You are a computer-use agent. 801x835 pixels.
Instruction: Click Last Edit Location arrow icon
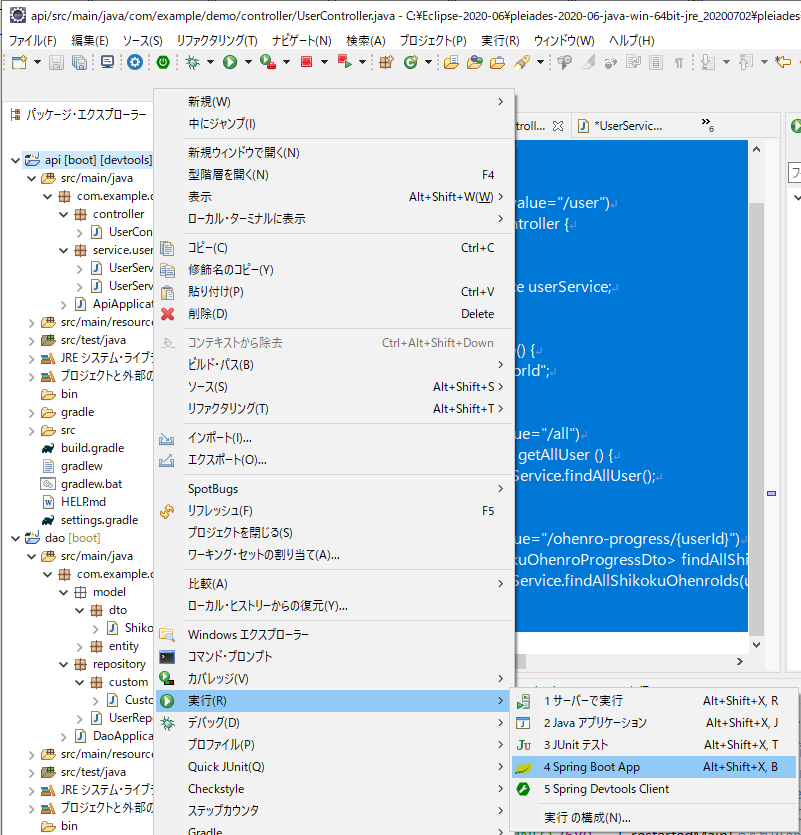click(x=783, y=62)
